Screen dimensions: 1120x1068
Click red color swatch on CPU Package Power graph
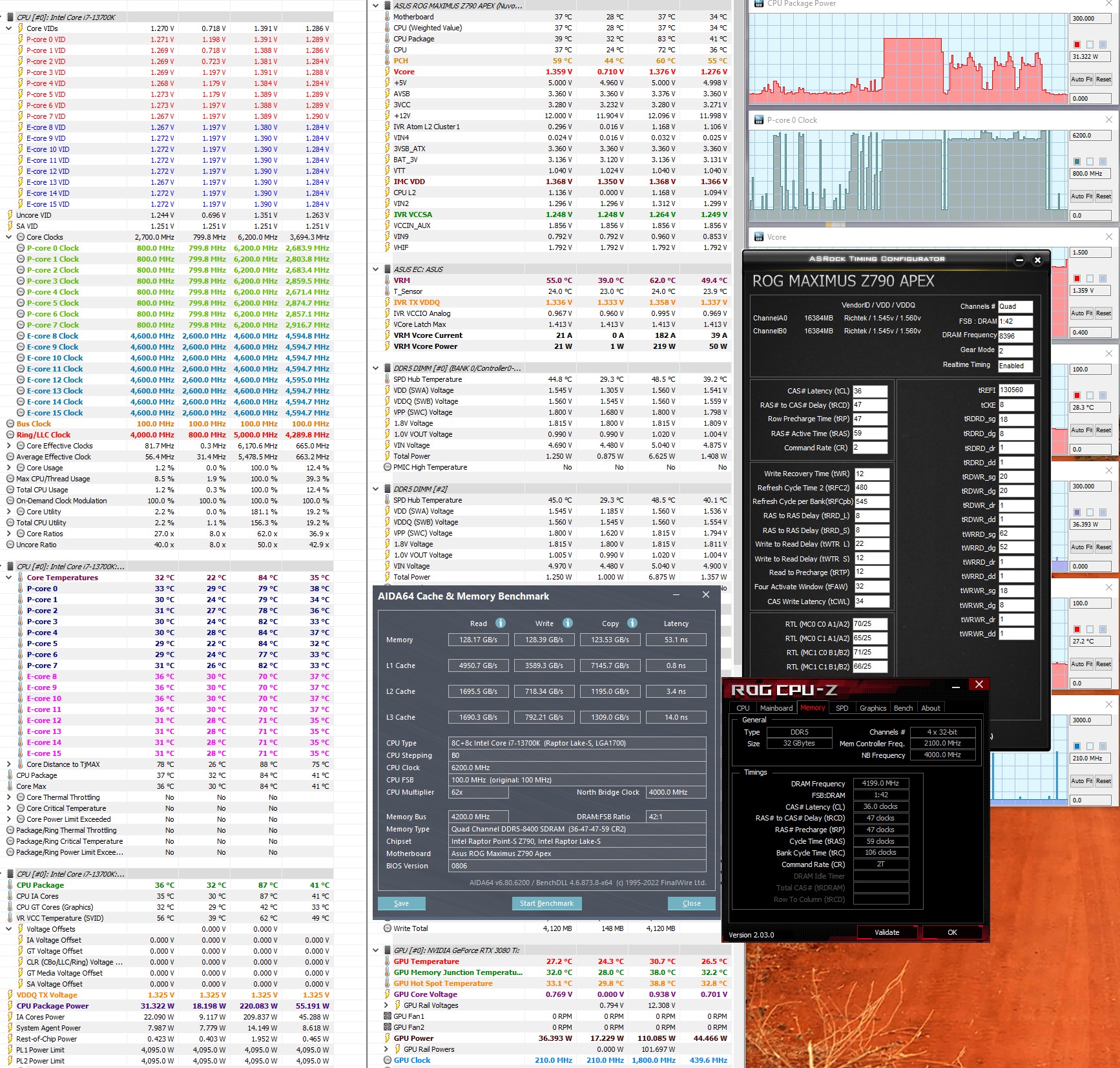click(1077, 45)
